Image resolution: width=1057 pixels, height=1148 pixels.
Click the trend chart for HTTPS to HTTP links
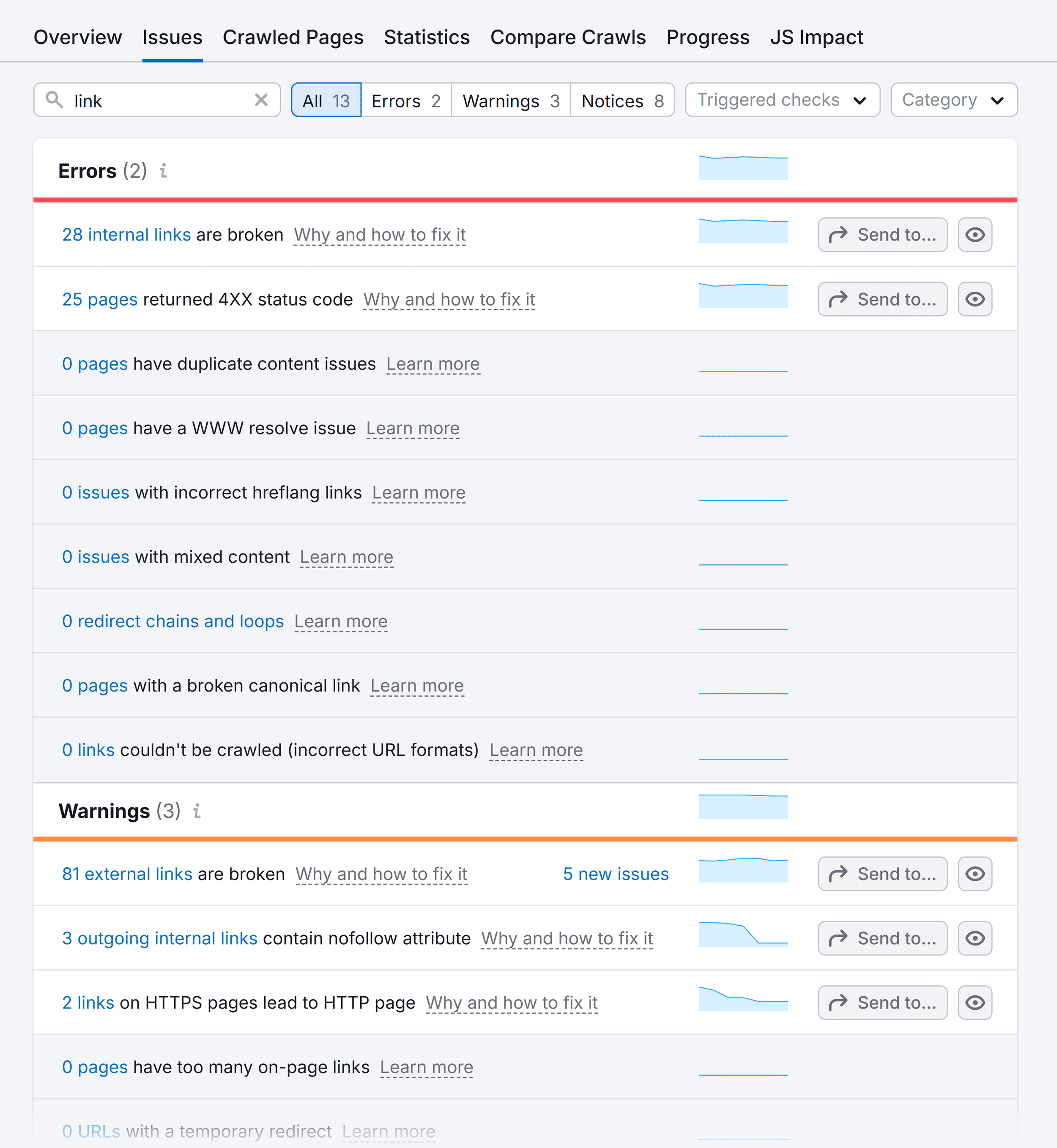coord(743,999)
